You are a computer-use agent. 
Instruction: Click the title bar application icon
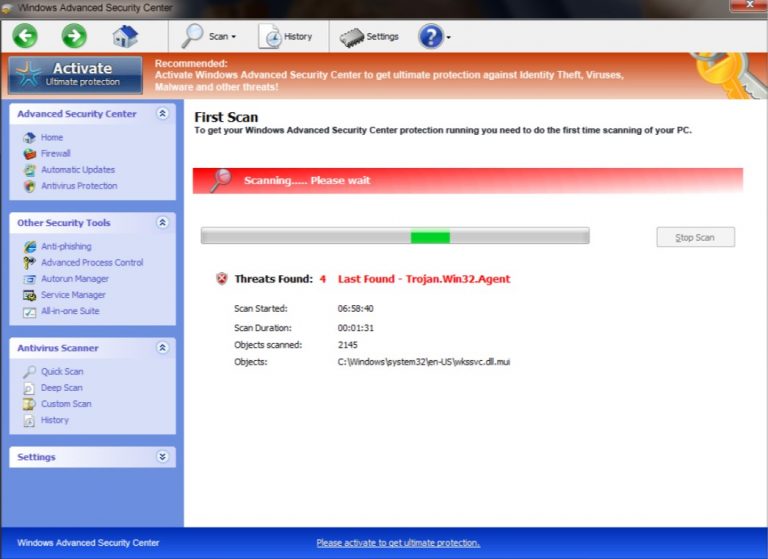[7, 8]
